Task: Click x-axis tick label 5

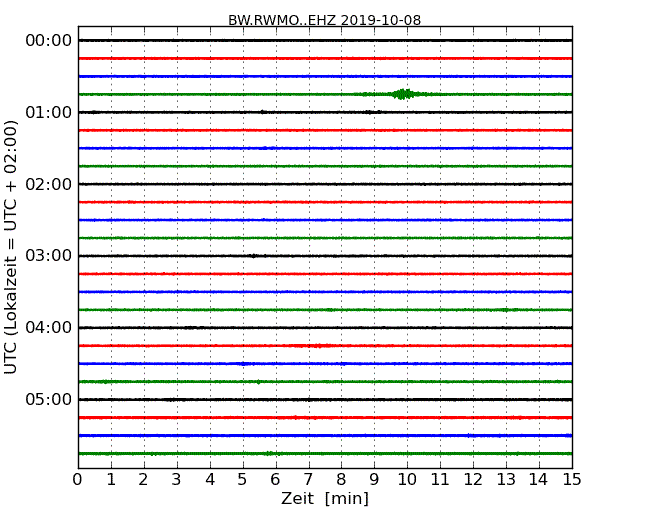Action: click(x=243, y=480)
